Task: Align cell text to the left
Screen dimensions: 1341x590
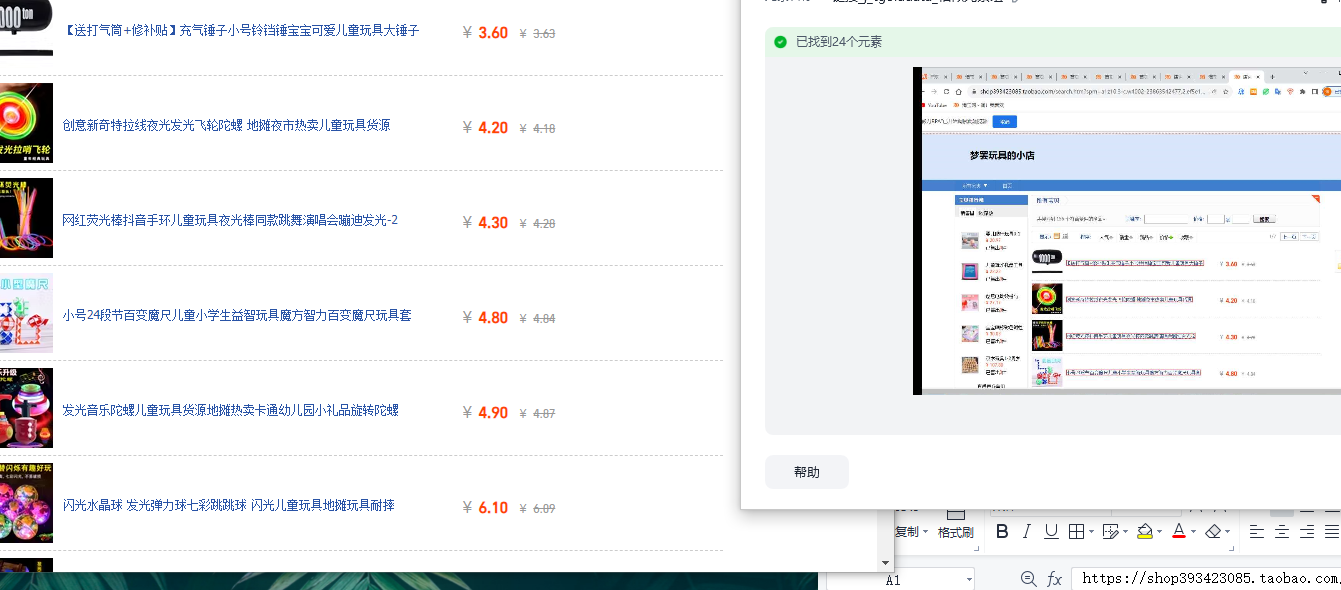Action: 1257,531
